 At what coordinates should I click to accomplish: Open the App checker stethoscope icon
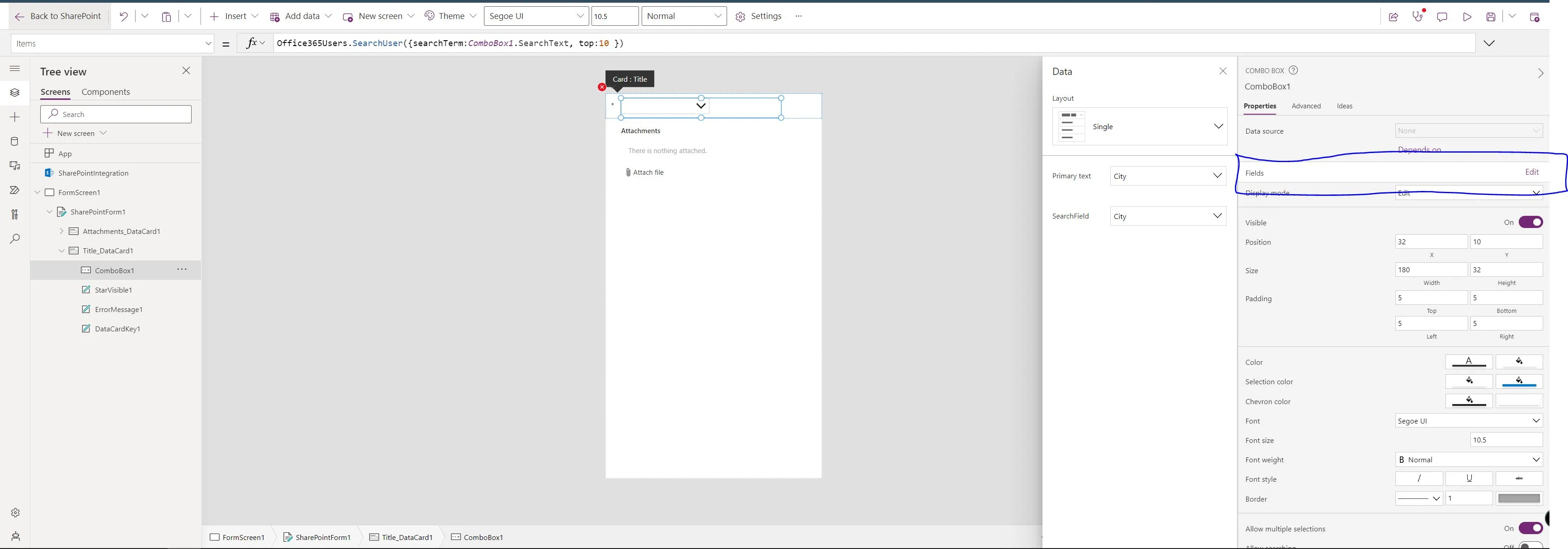[1418, 17]
